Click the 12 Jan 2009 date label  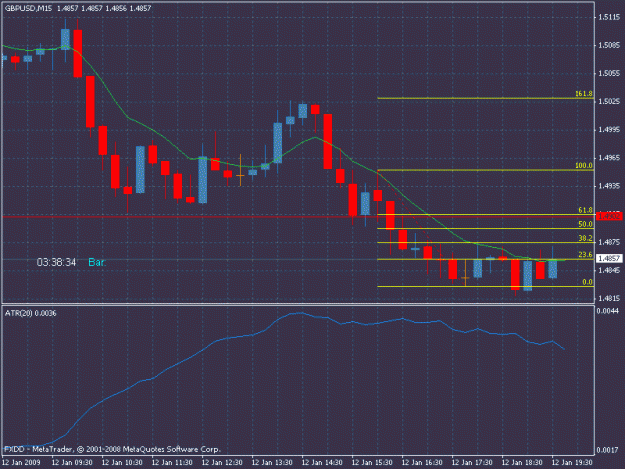click(x=21, y=463)
